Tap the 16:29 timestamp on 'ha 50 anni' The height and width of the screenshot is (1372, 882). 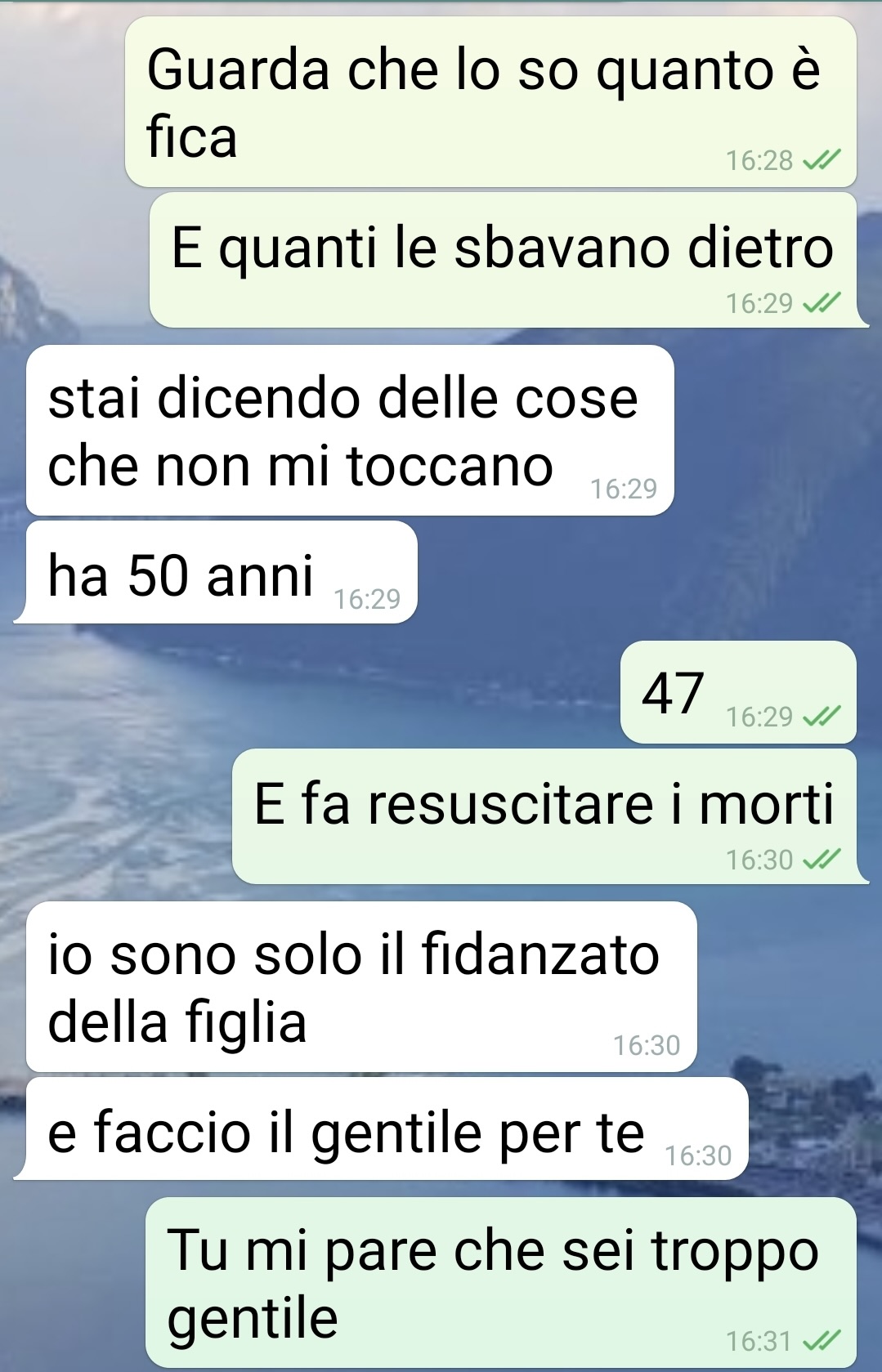point(367,599)
